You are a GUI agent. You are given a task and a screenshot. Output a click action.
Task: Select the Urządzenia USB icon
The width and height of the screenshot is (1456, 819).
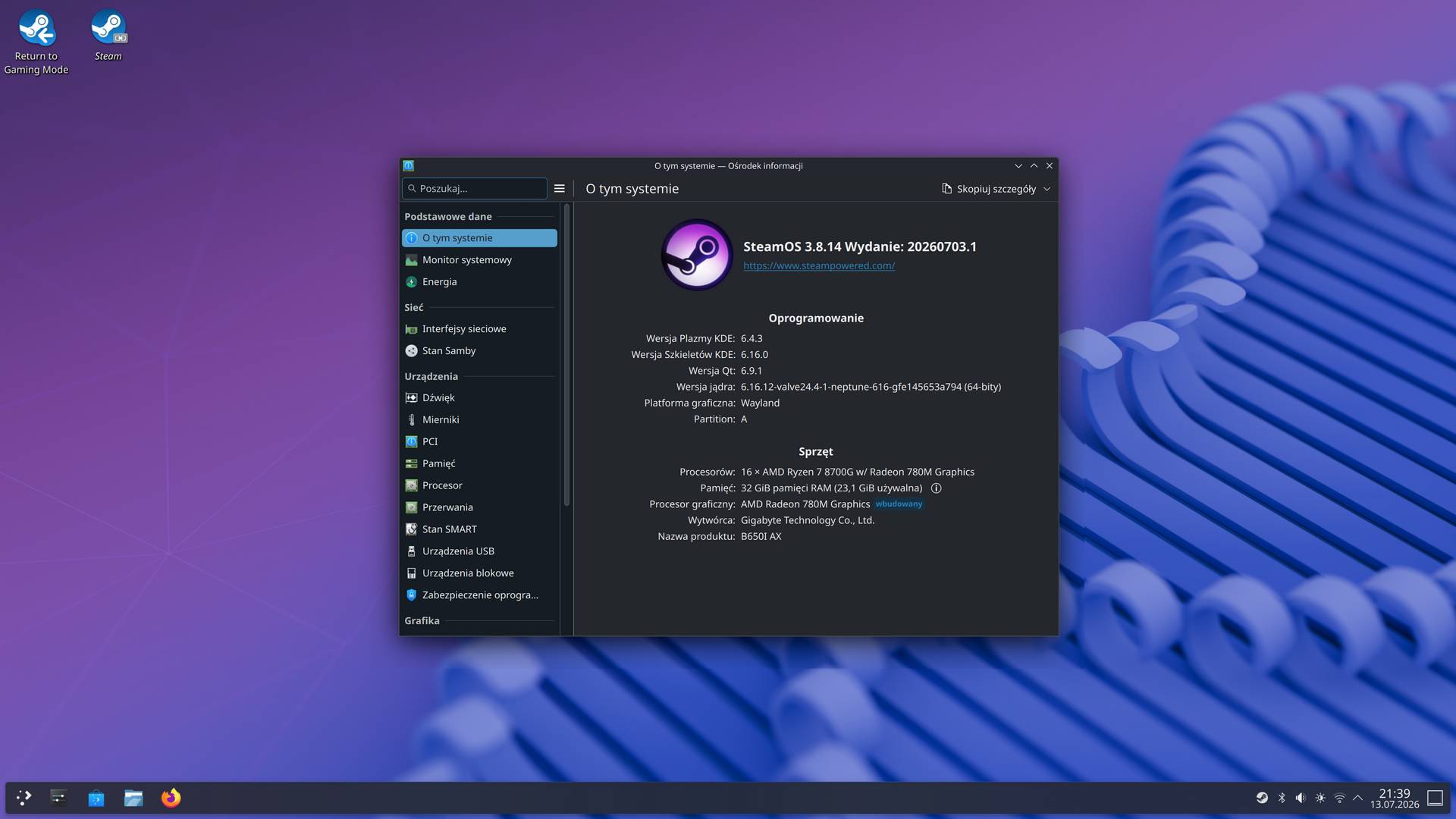pos(411,552)
